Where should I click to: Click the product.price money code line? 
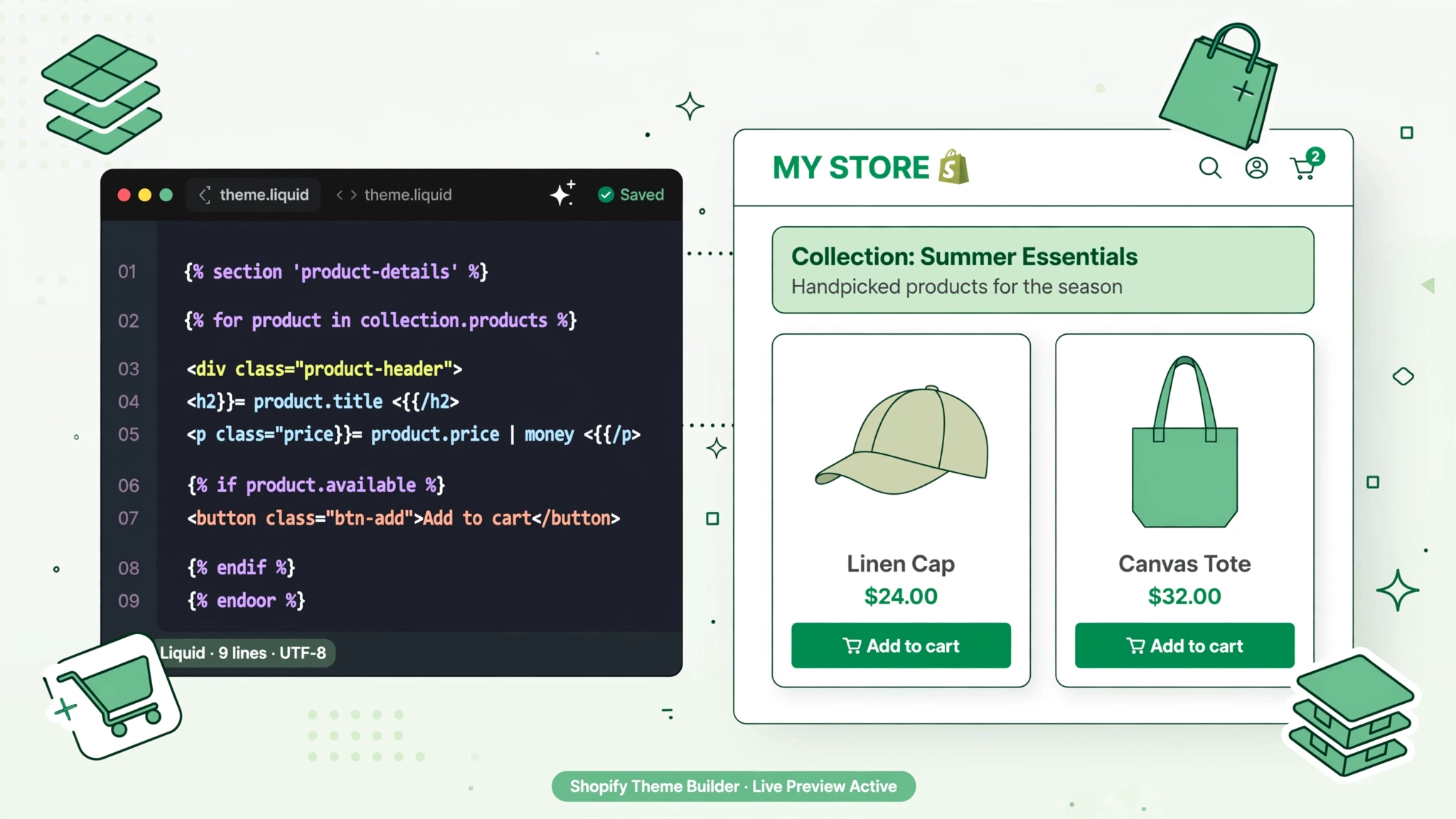413,434
